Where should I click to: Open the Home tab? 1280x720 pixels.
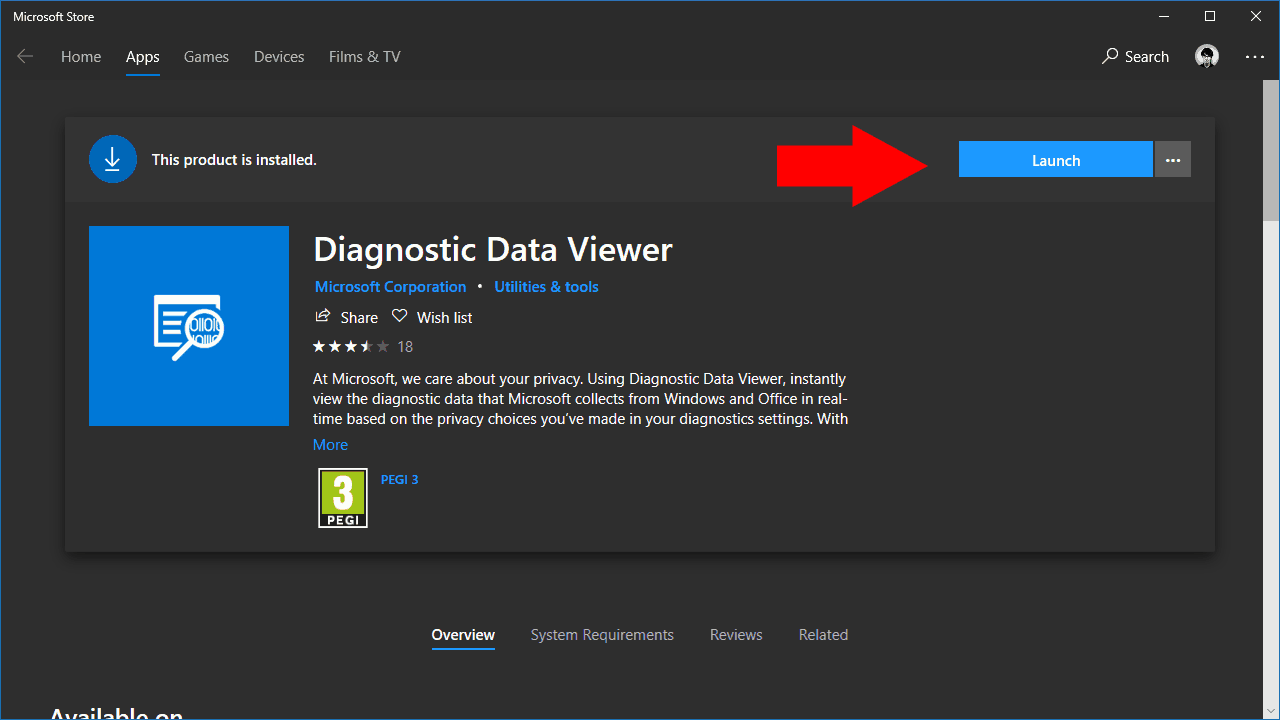(81, 57)
